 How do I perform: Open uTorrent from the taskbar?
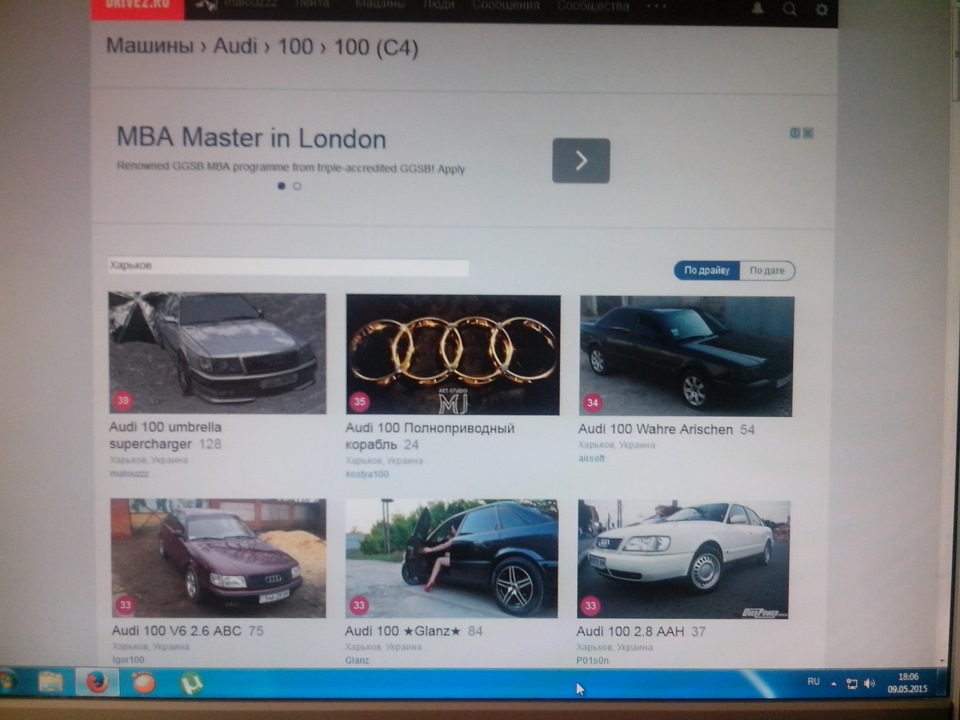coord(191,683)
